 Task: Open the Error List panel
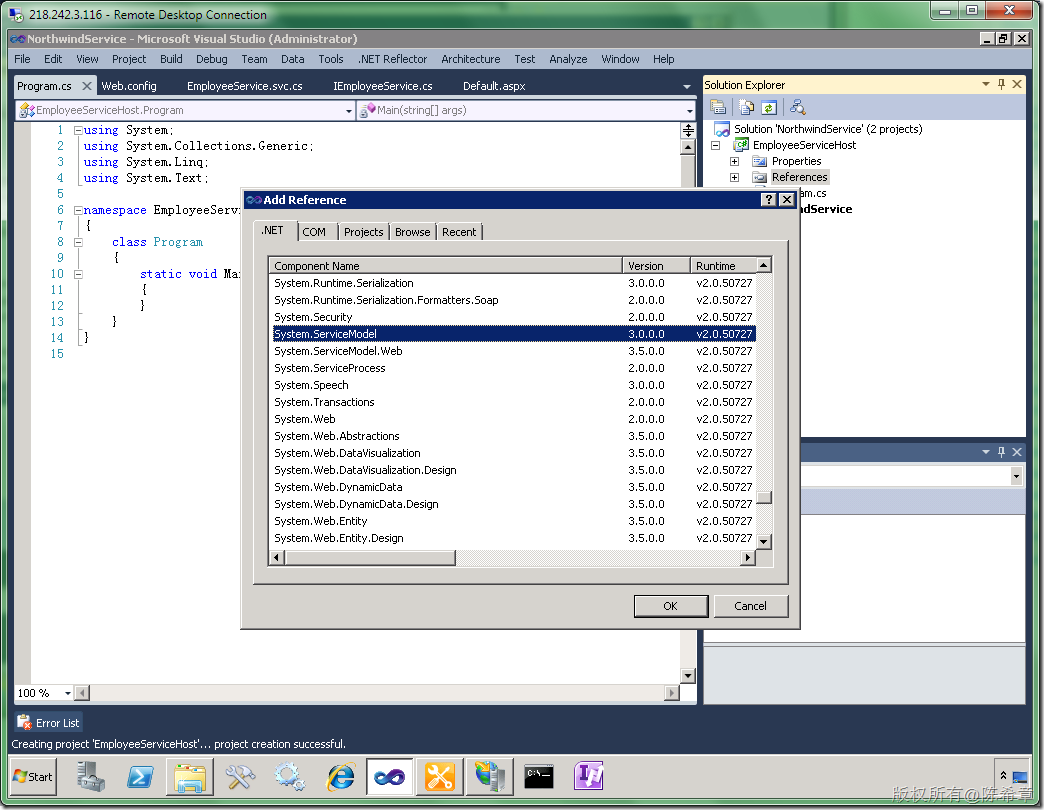49,722
